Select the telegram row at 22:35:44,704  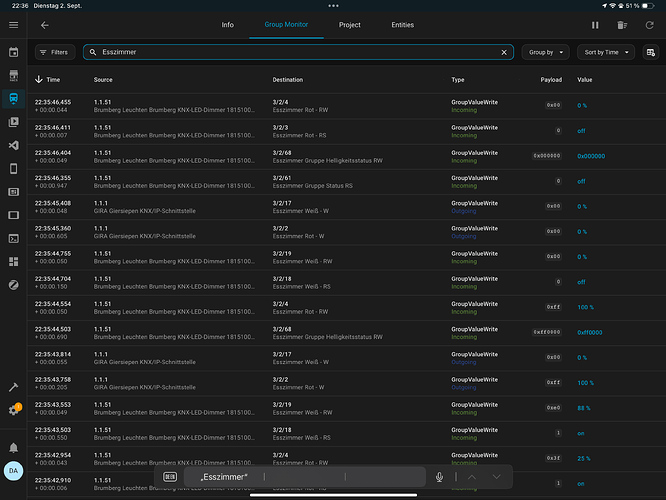(346, 282)
